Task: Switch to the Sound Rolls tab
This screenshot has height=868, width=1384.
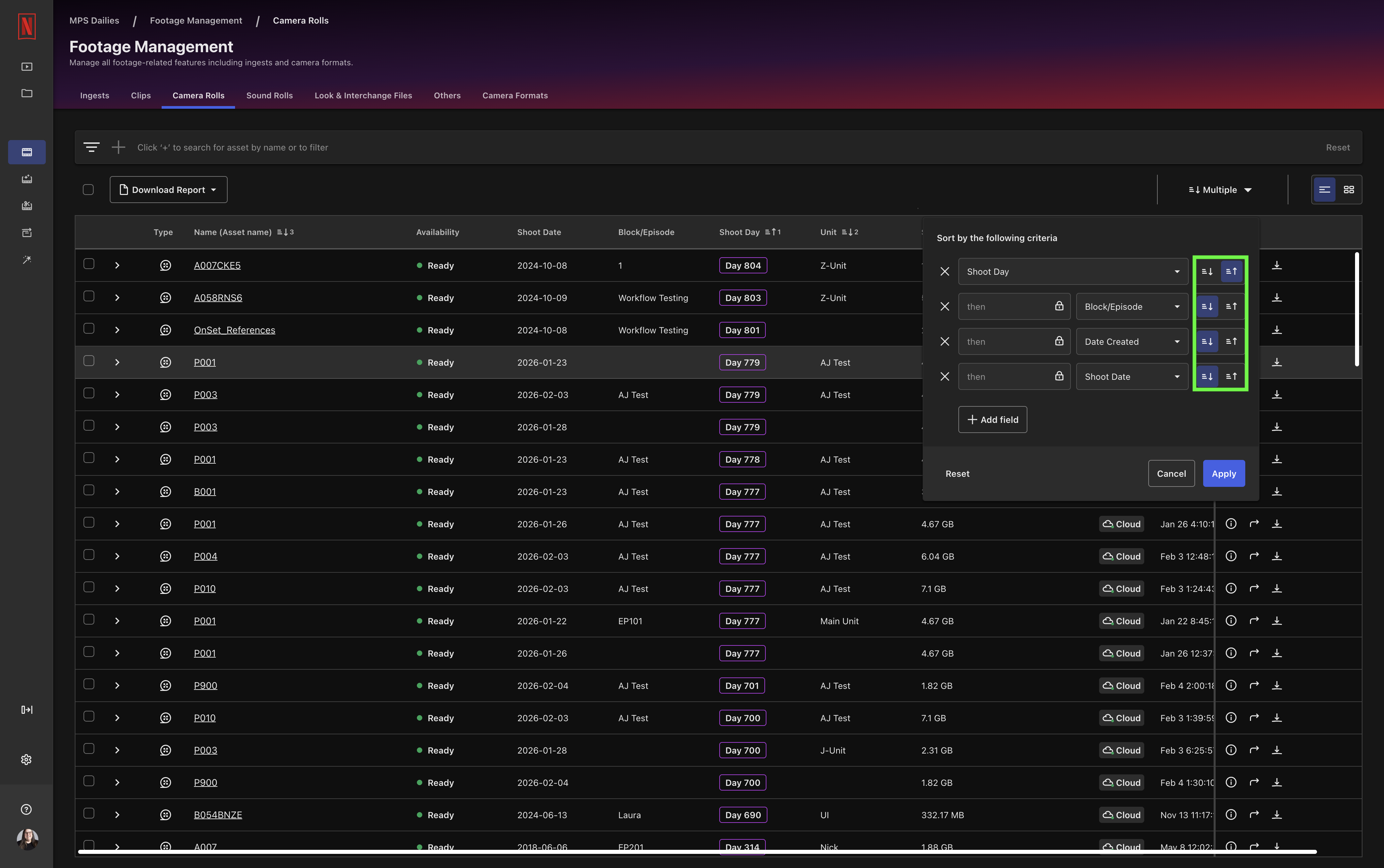Action: [x=269, y=95]
